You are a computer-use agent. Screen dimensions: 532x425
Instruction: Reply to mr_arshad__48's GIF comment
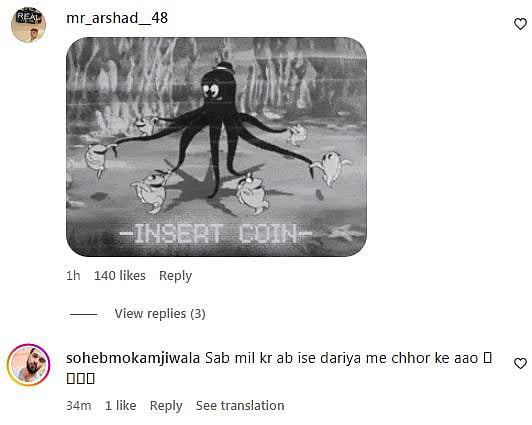(x=175, y=276)
